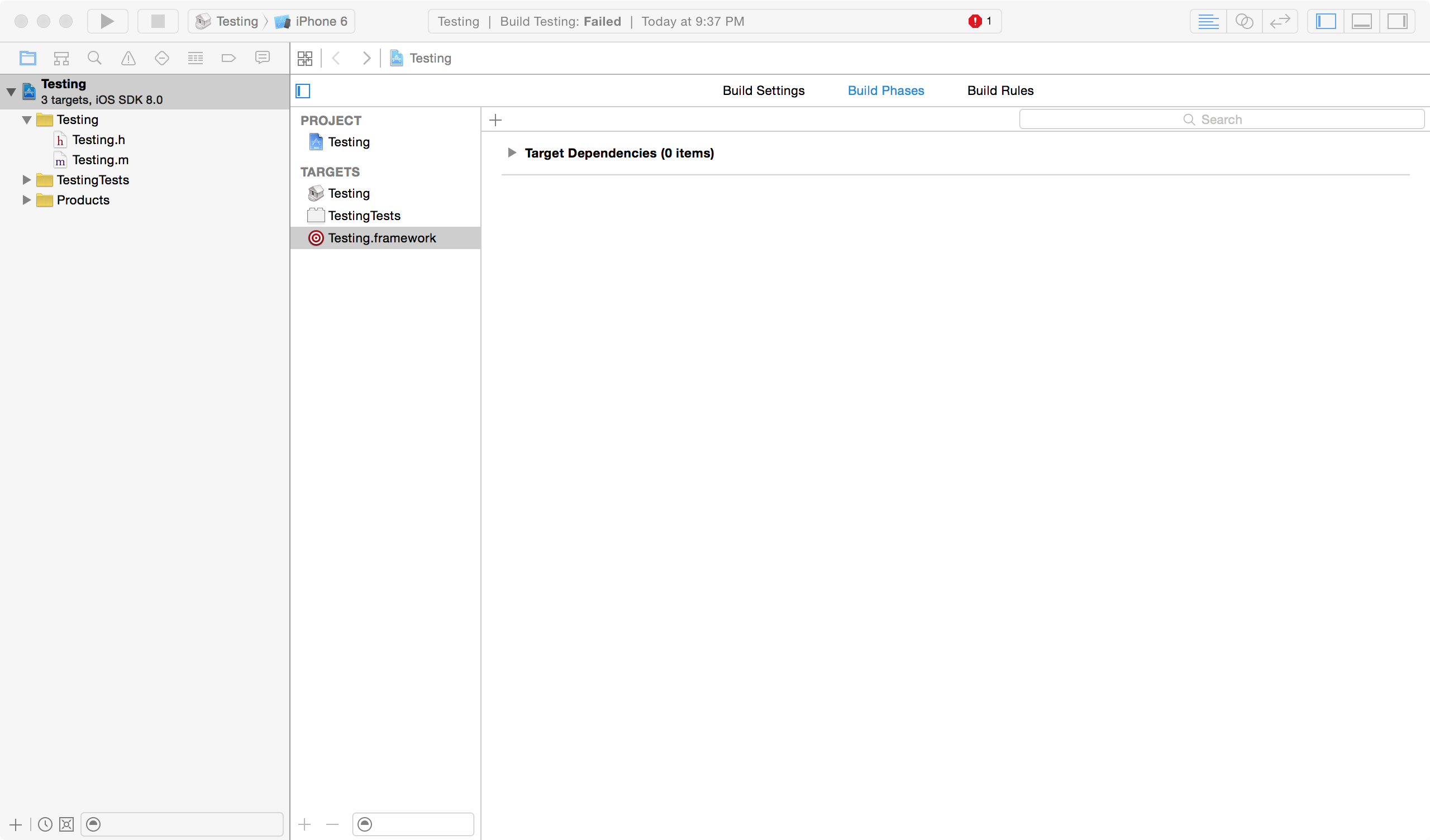Click the Run build play button
Screen dimensions: 1430x840
pos(107,22)
